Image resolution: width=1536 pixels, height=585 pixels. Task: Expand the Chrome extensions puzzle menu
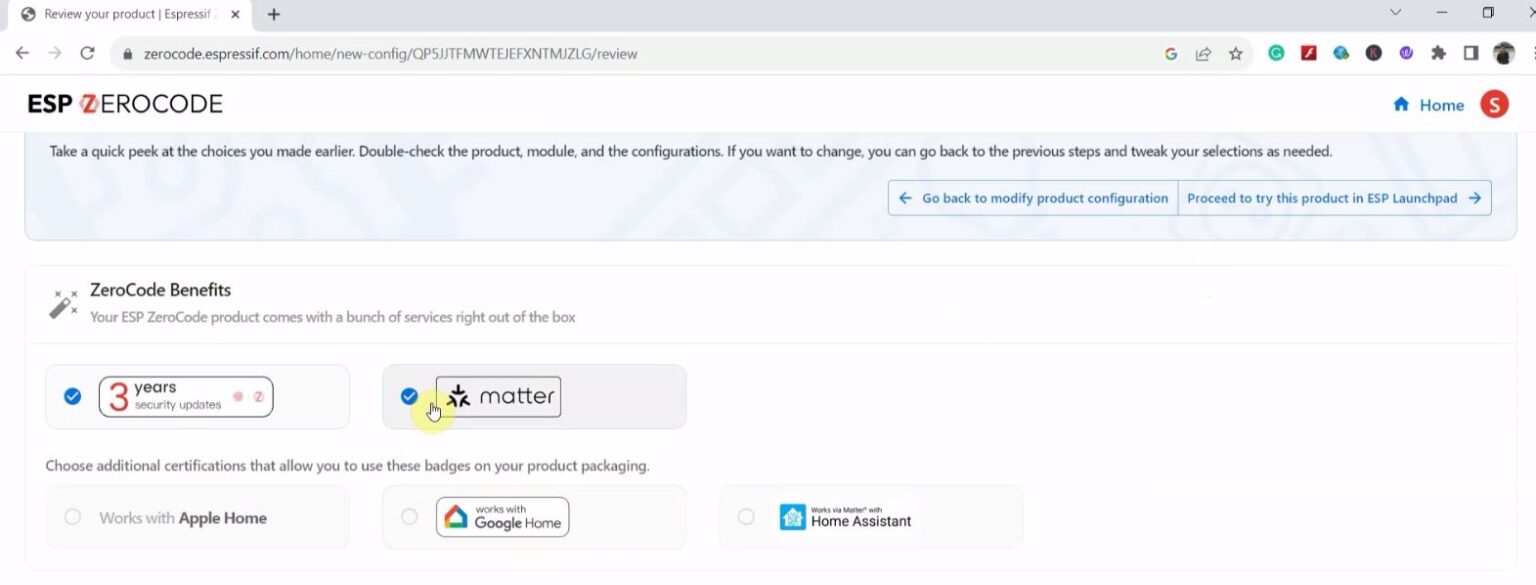pyautogui.click(x=1438, y=54)
